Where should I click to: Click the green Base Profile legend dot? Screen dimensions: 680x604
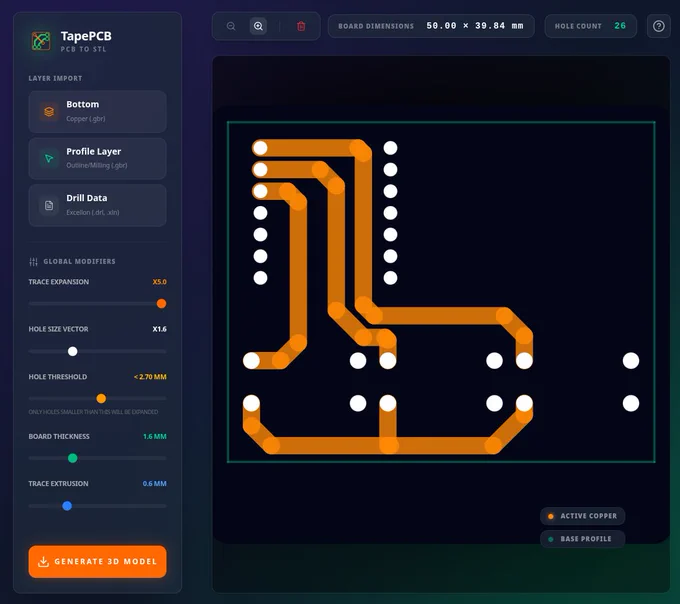click(551, 539)
